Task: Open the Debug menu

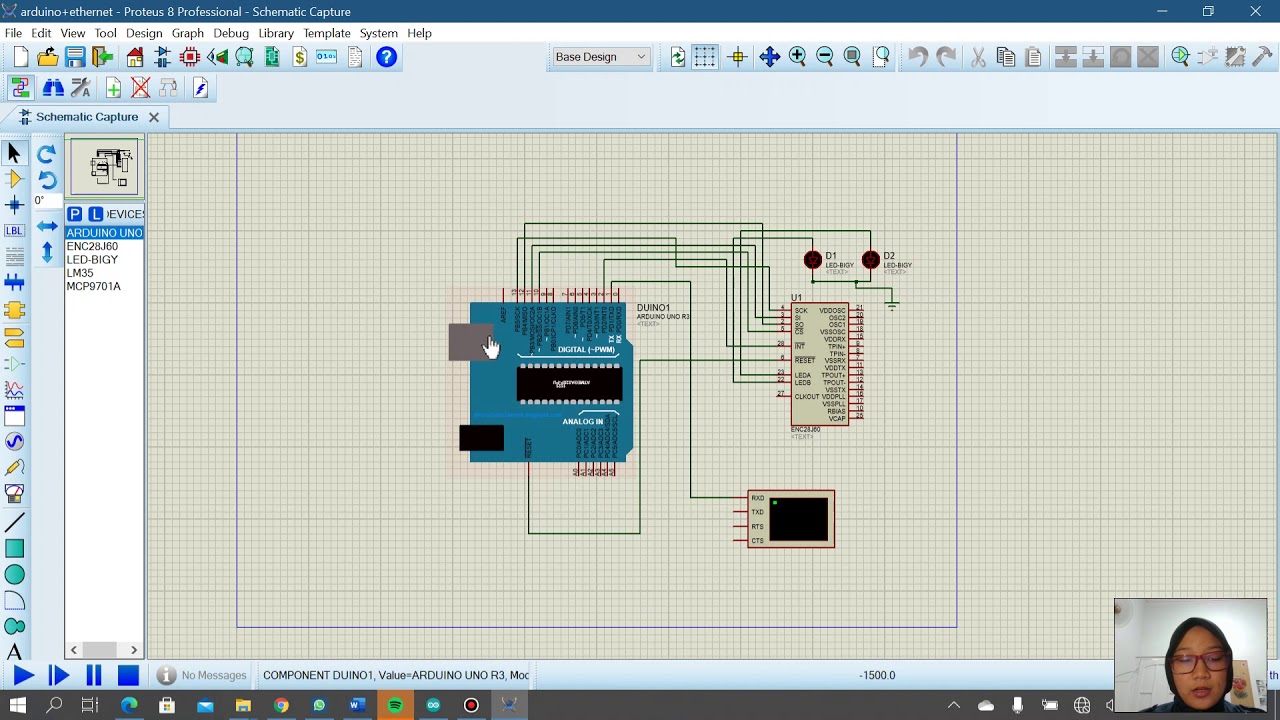Action: 231,33
